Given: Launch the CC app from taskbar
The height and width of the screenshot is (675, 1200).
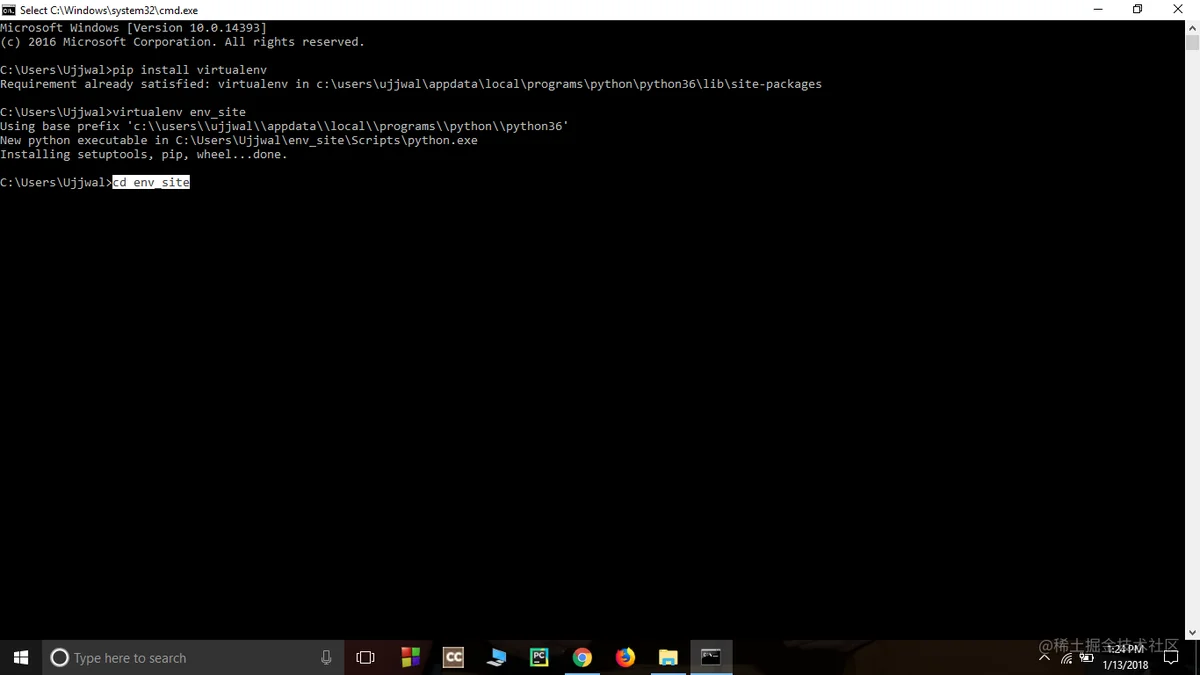Looking at the screenshot, I should tap(453, 657).
